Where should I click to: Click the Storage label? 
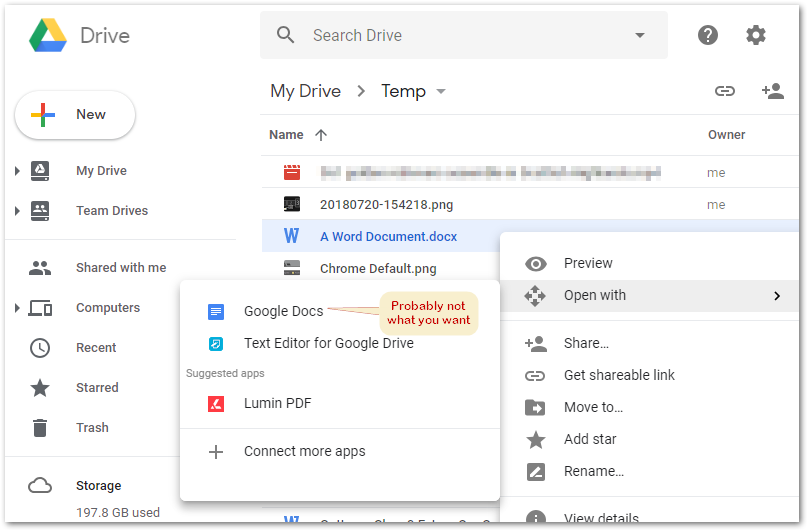pyautogui.click(x=98, y=486)
